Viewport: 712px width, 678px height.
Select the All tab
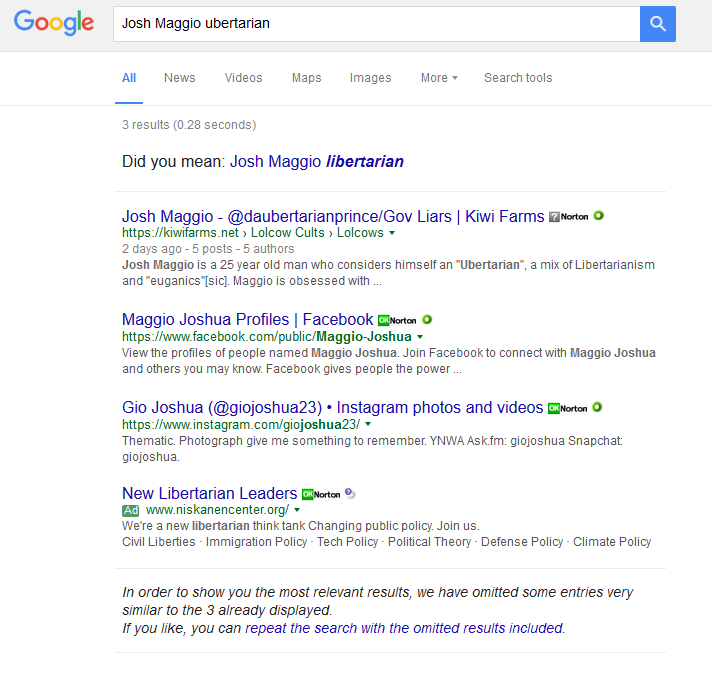point(129,78)
